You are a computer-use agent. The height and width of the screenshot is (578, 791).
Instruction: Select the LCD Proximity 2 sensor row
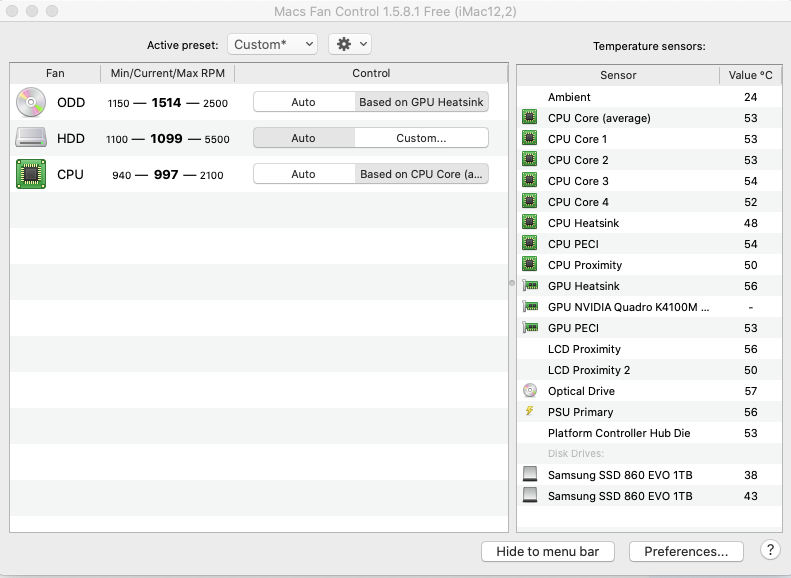[649, 370]
